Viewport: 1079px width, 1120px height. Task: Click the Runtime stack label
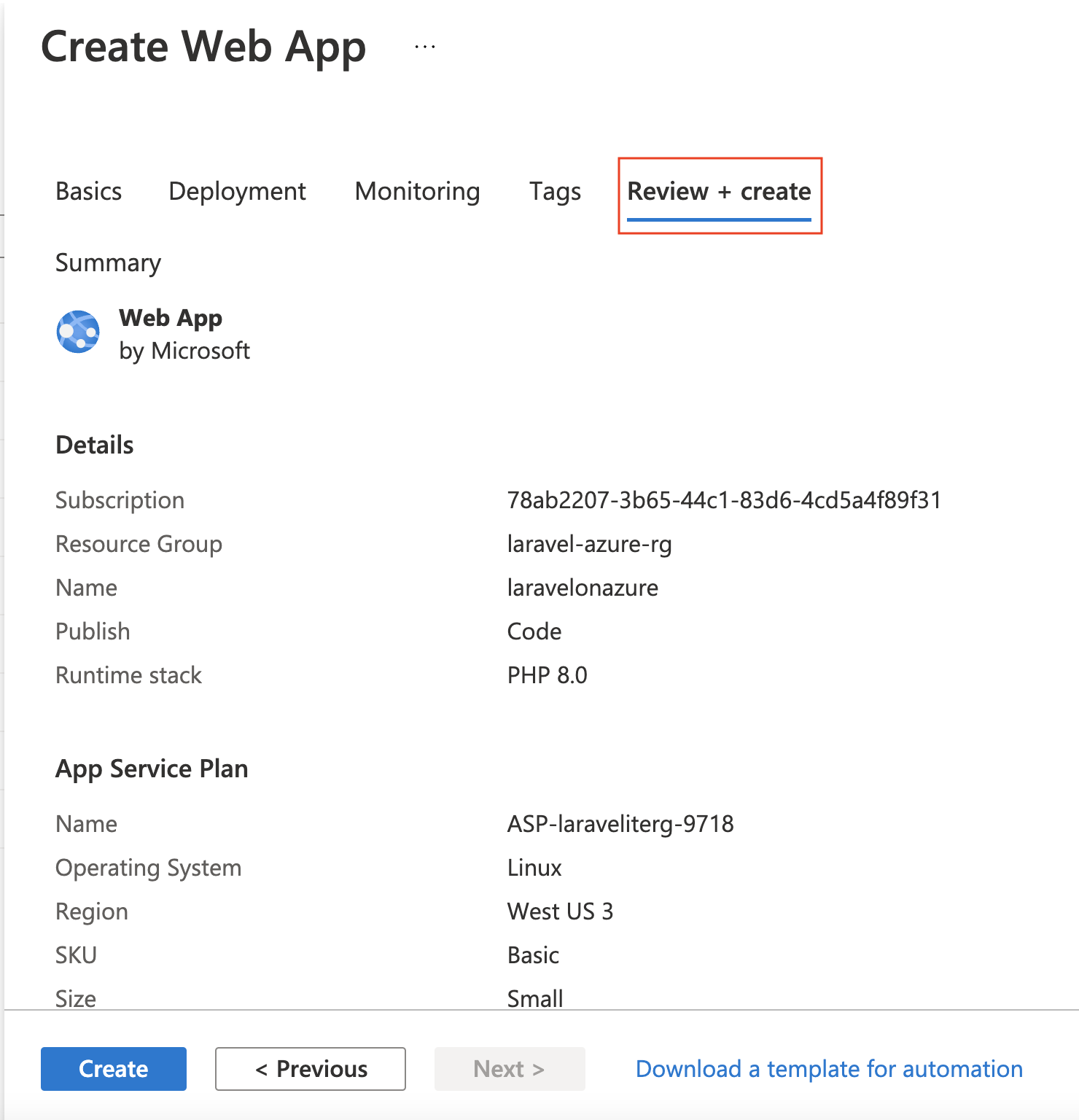[128, 675]
